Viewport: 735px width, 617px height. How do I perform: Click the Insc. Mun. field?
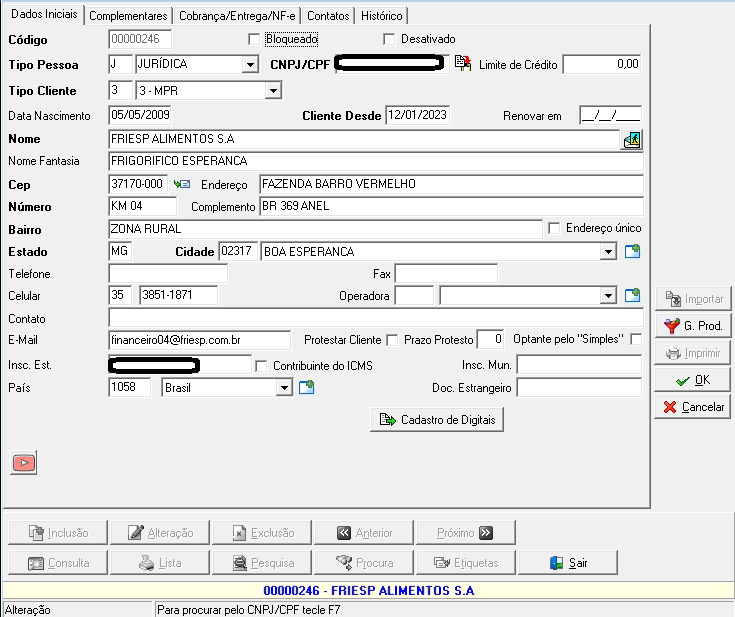(579, 365)
